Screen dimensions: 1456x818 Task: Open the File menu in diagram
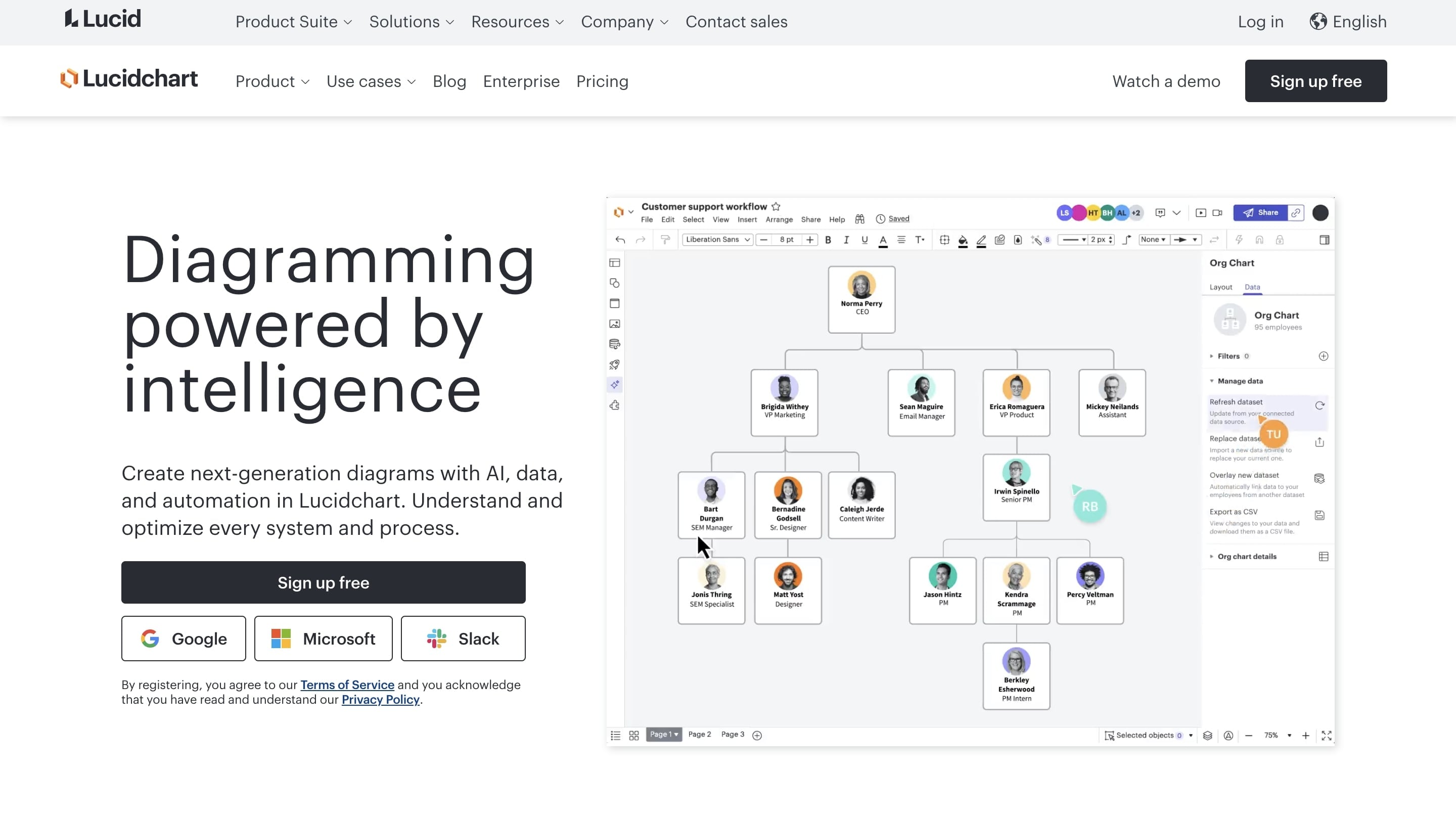pyautogui.click(x=647, y=219)
